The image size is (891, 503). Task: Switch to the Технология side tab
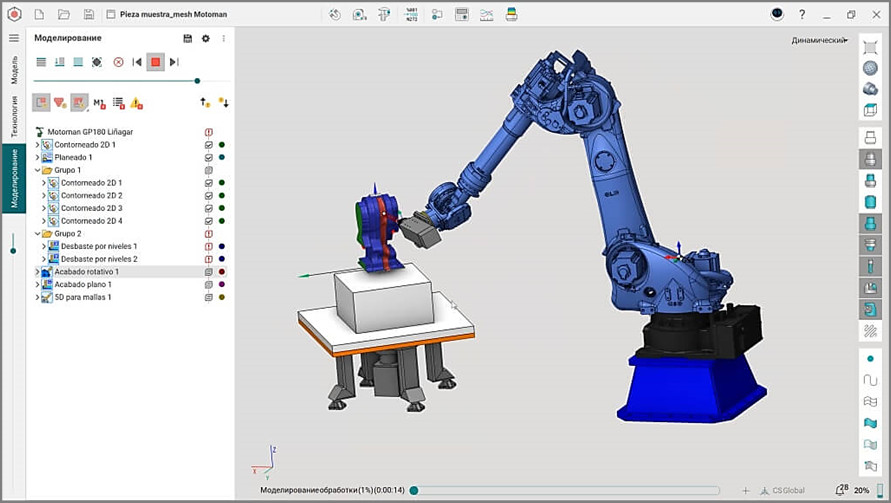(14, 117)
